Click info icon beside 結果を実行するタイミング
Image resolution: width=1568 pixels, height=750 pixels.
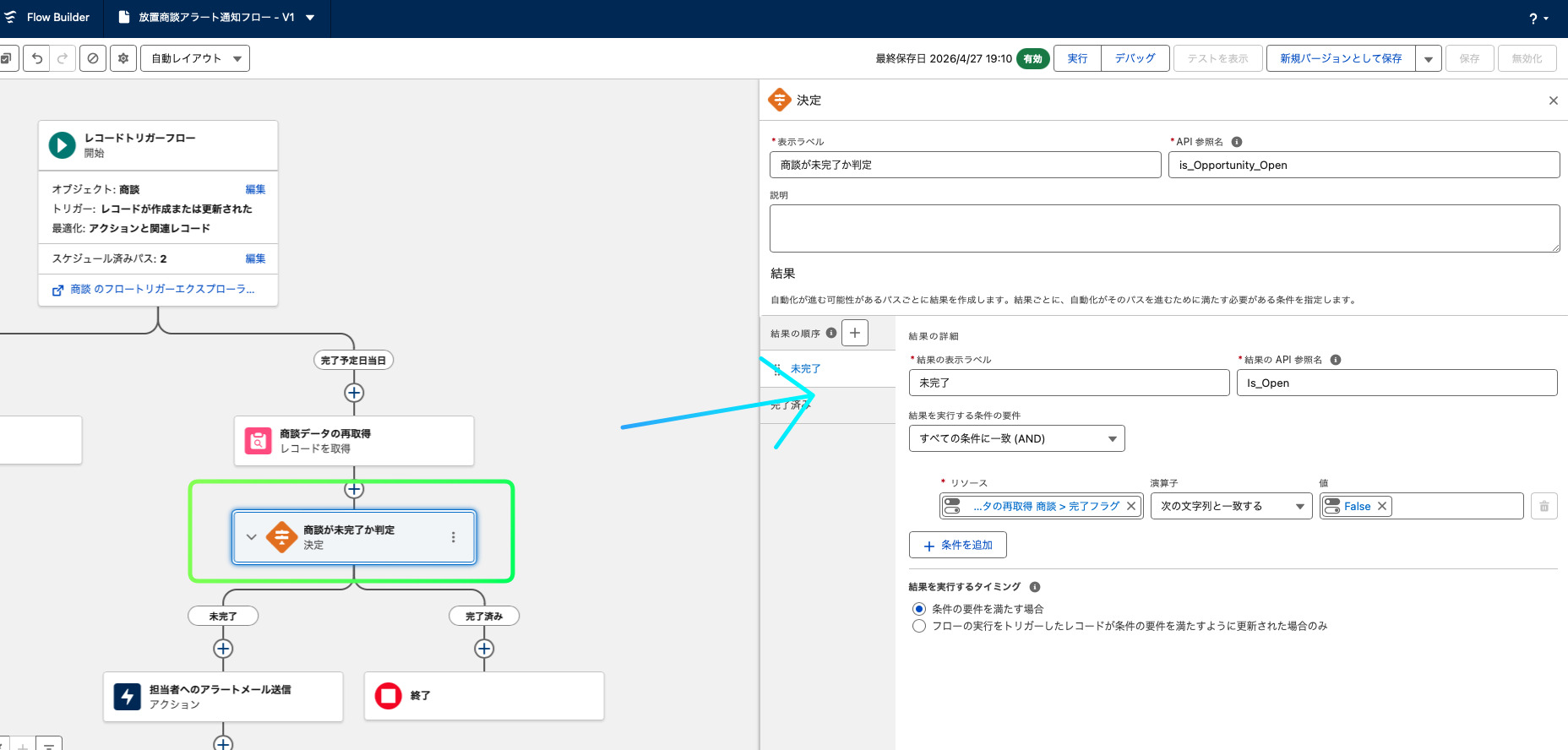click(x=1035, y=587)
